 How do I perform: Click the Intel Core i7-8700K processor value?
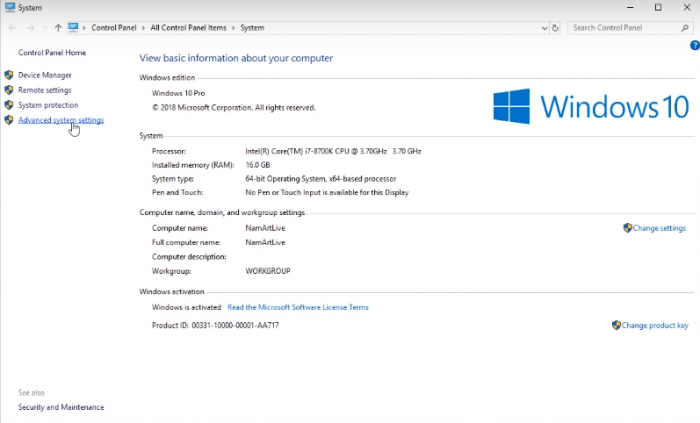tap(333, 151)
